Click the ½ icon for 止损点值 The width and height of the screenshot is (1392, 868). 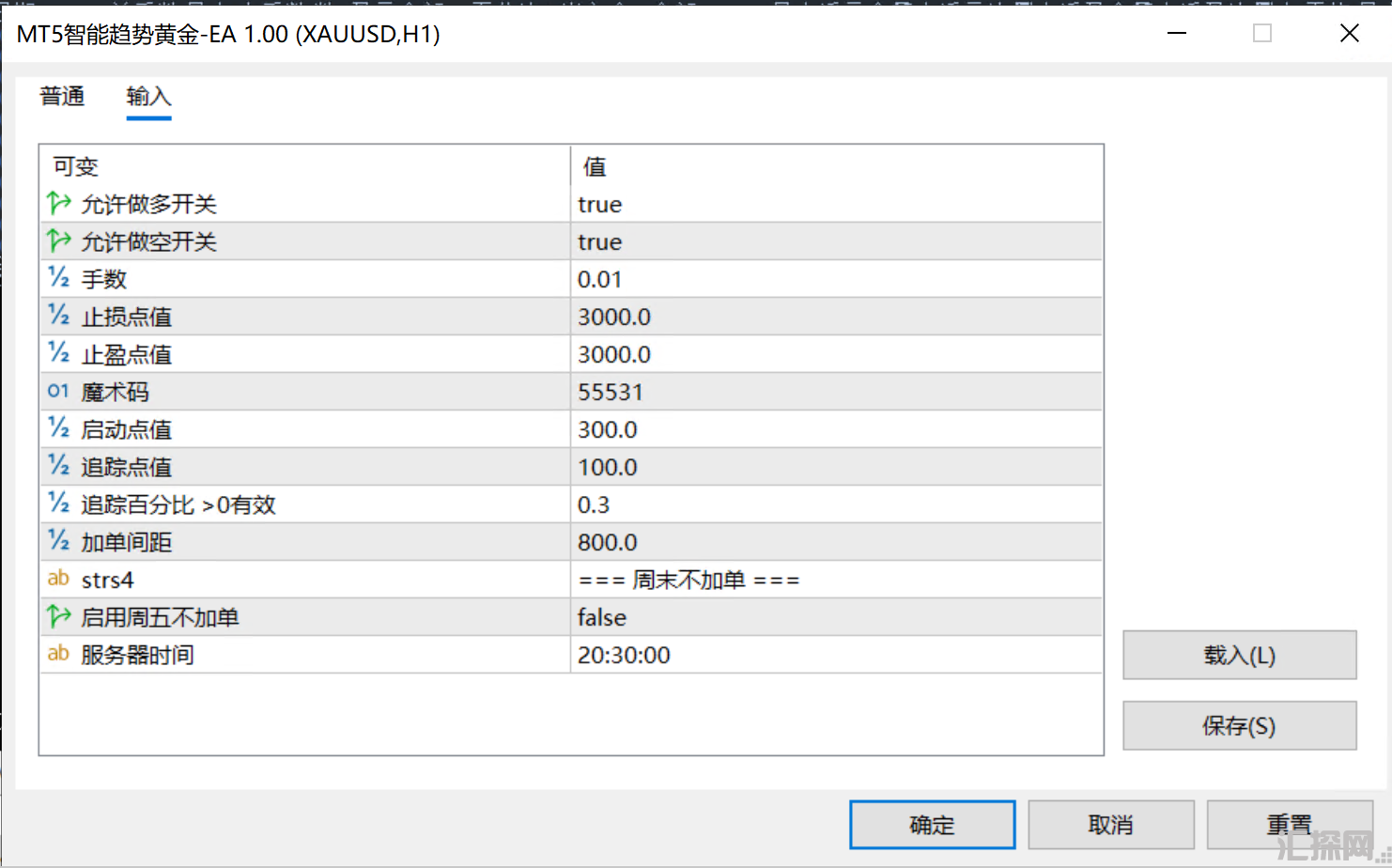58,316
